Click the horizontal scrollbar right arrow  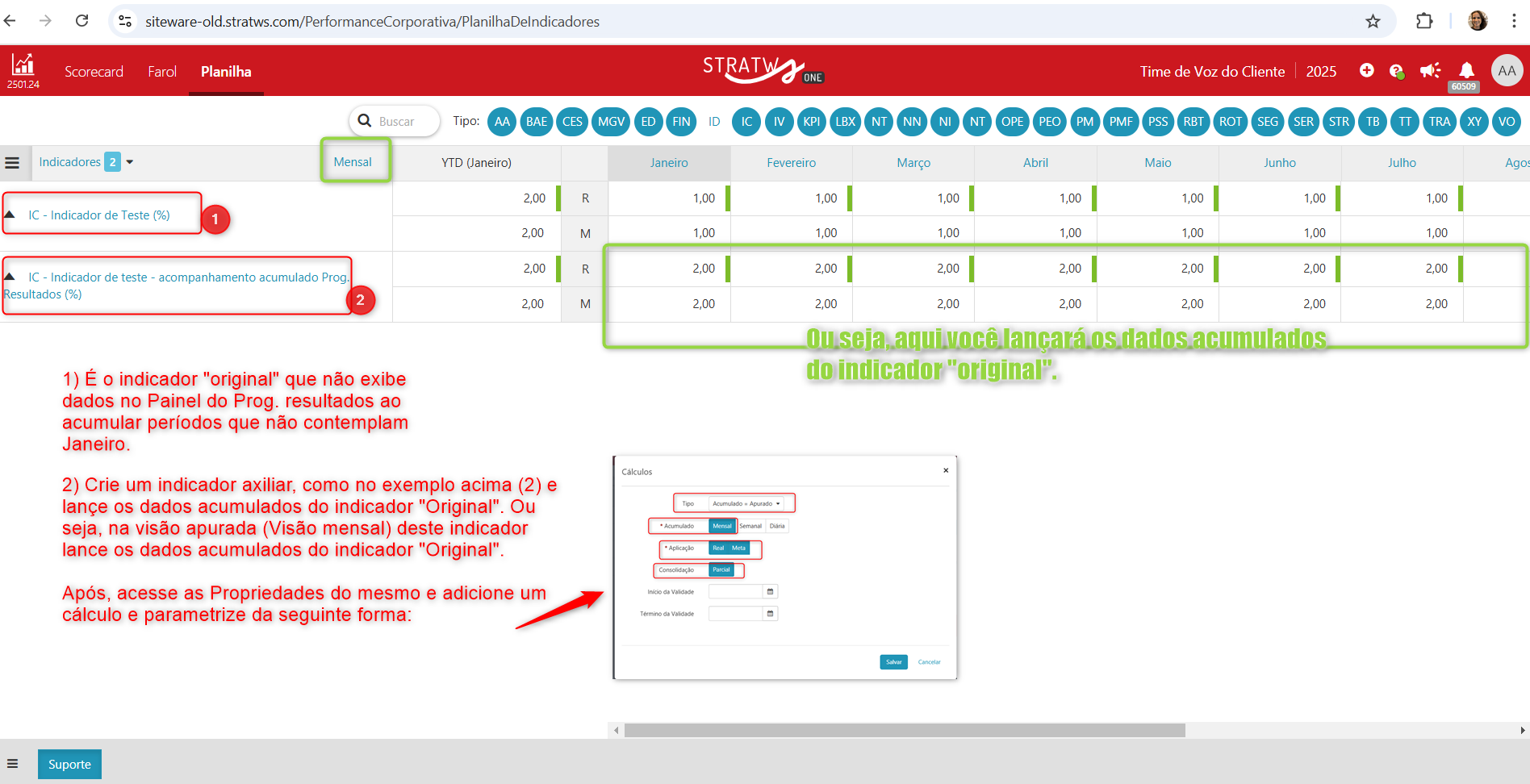pos(1522,730)
